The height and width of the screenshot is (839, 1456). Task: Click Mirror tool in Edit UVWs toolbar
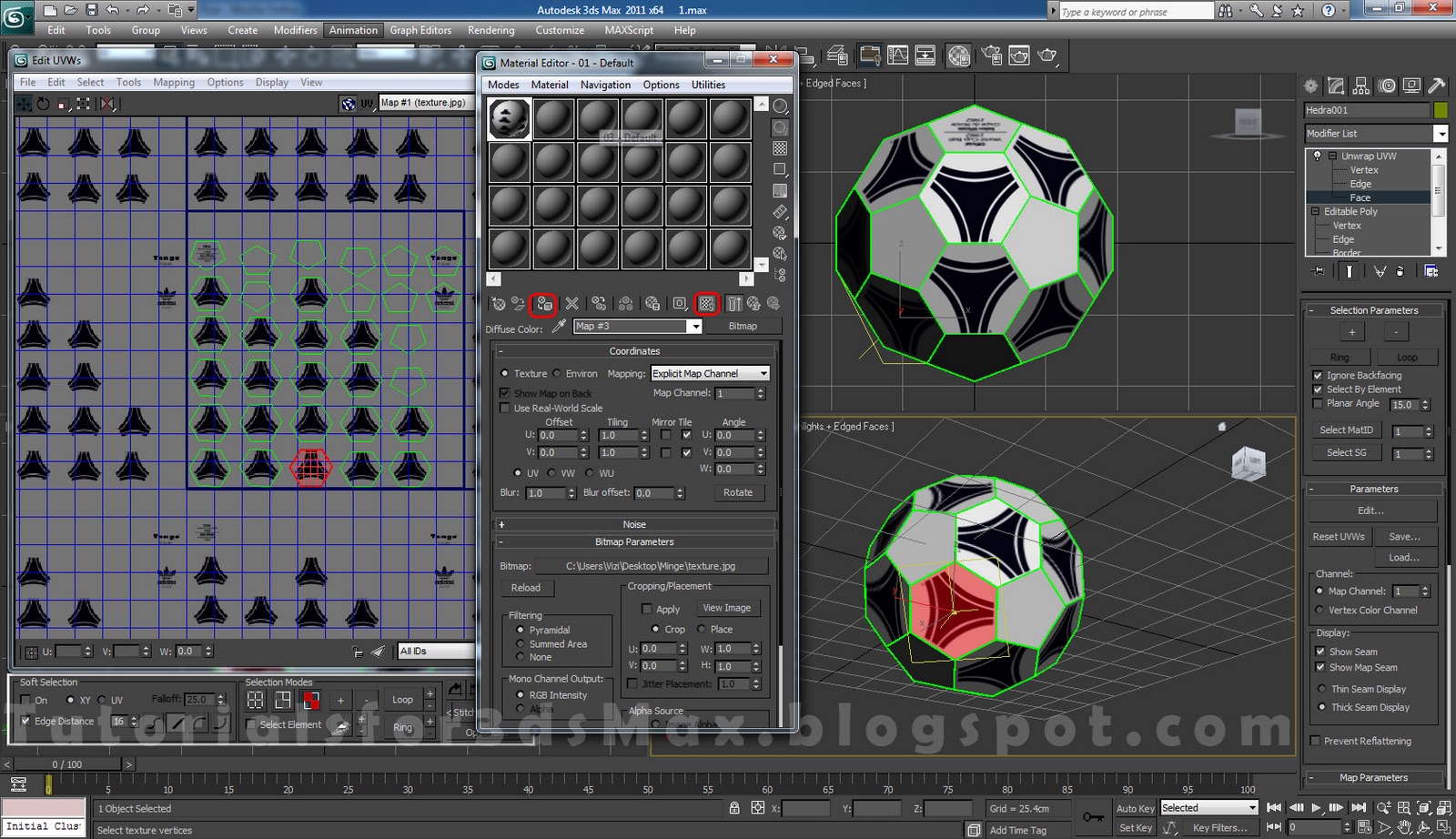pyautogui.click(x=107, y=104)
